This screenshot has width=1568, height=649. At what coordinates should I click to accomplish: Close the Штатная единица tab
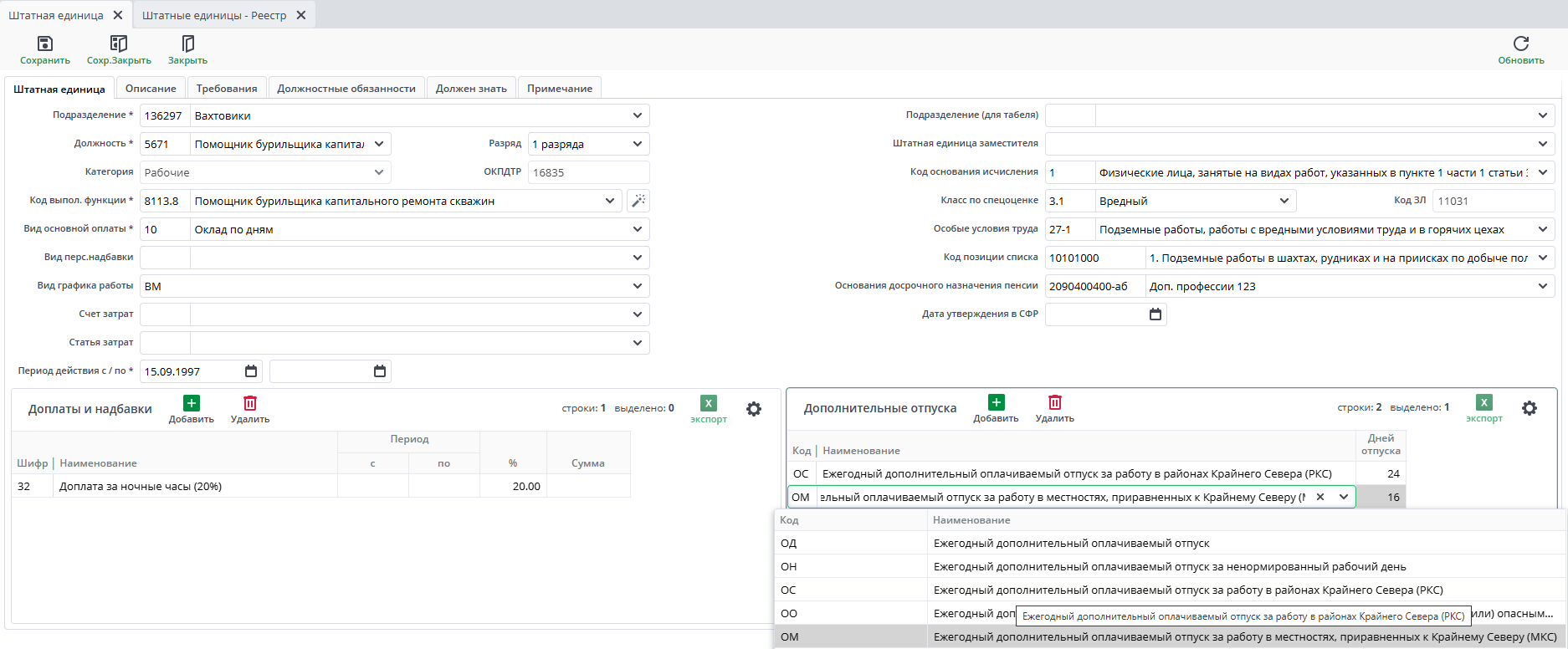pos(118,15)
